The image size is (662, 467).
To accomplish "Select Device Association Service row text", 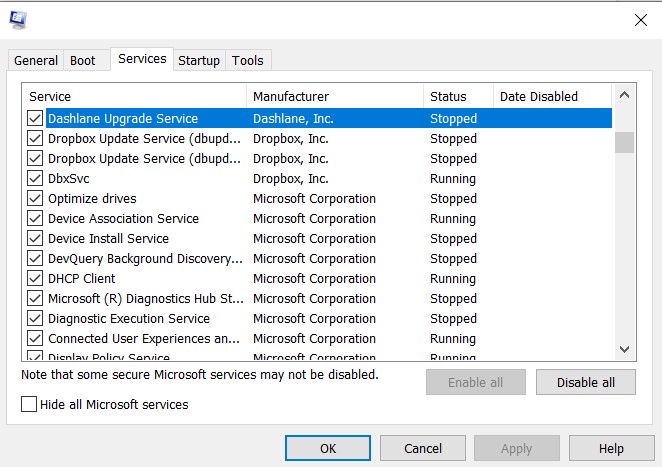I will coord(123,218).
